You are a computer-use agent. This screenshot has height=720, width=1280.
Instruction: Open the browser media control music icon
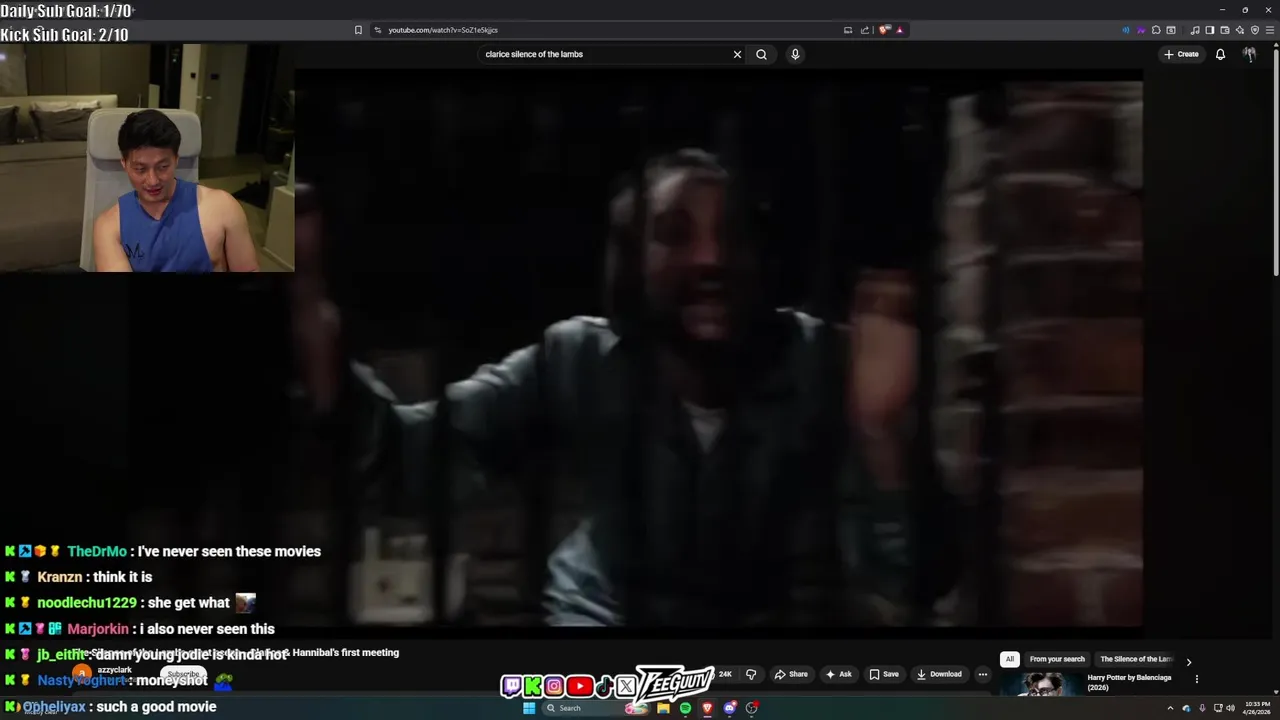point(1195,30)
